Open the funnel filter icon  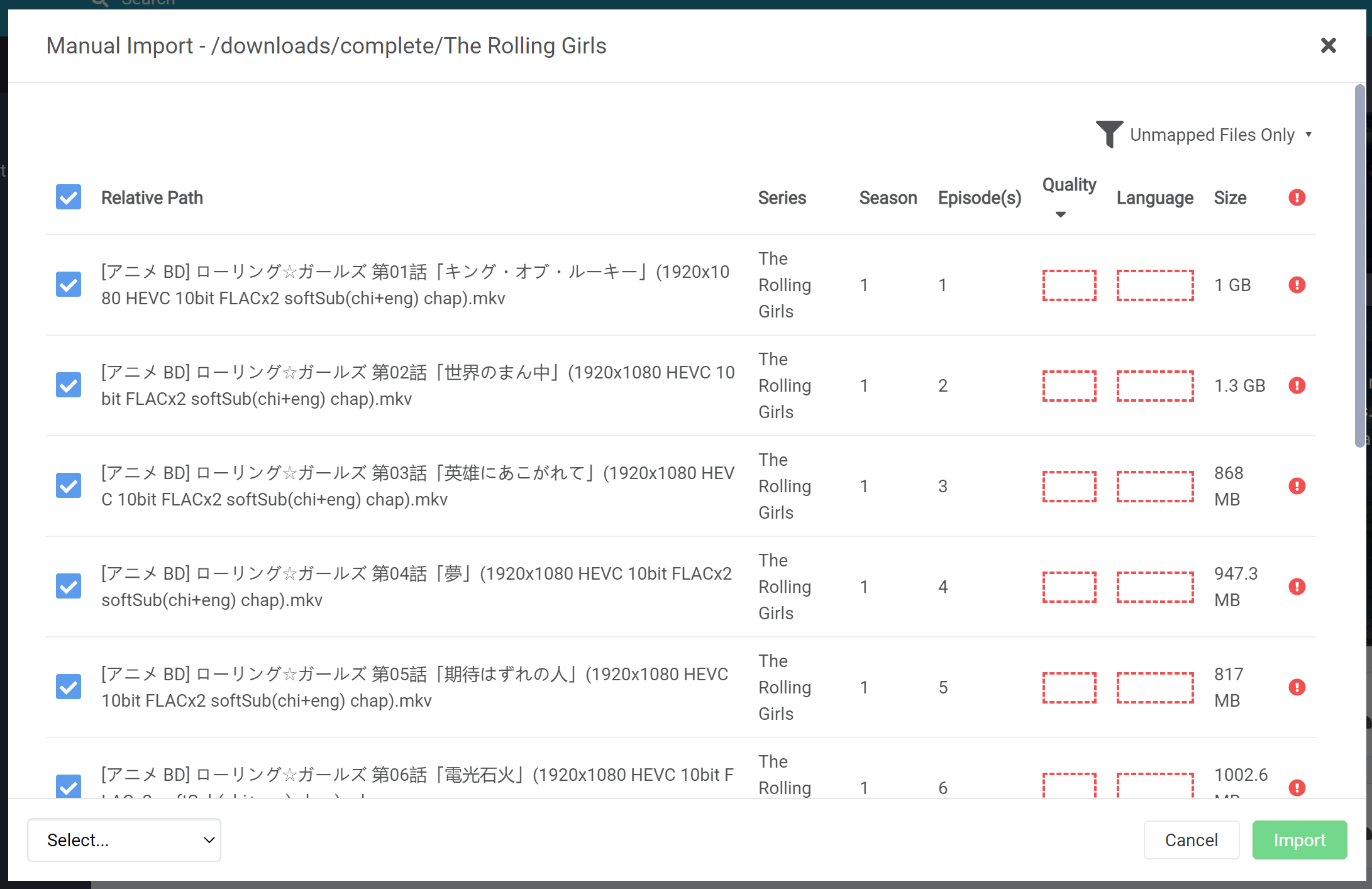pos(1110,134)
